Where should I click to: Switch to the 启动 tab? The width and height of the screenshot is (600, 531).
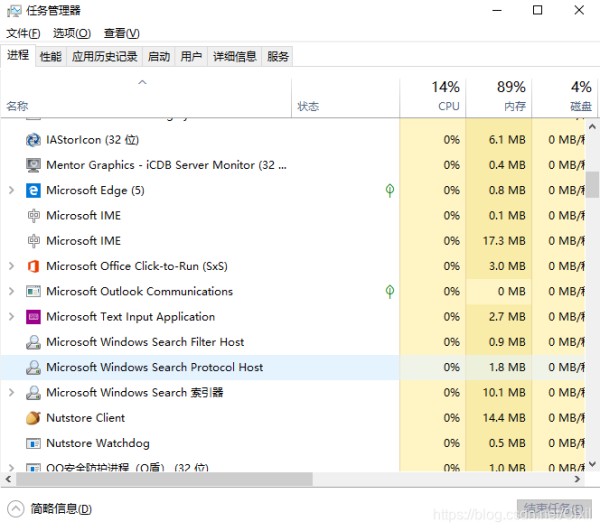(x=159, y=57)
